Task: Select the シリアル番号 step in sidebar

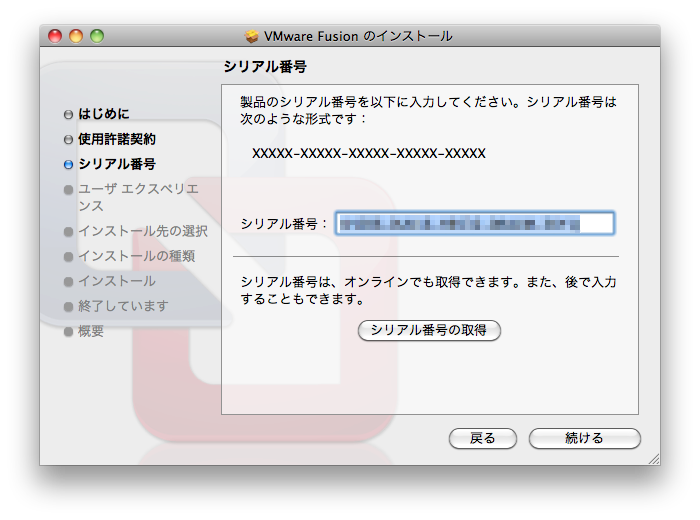Action: [x=117, y=164]
